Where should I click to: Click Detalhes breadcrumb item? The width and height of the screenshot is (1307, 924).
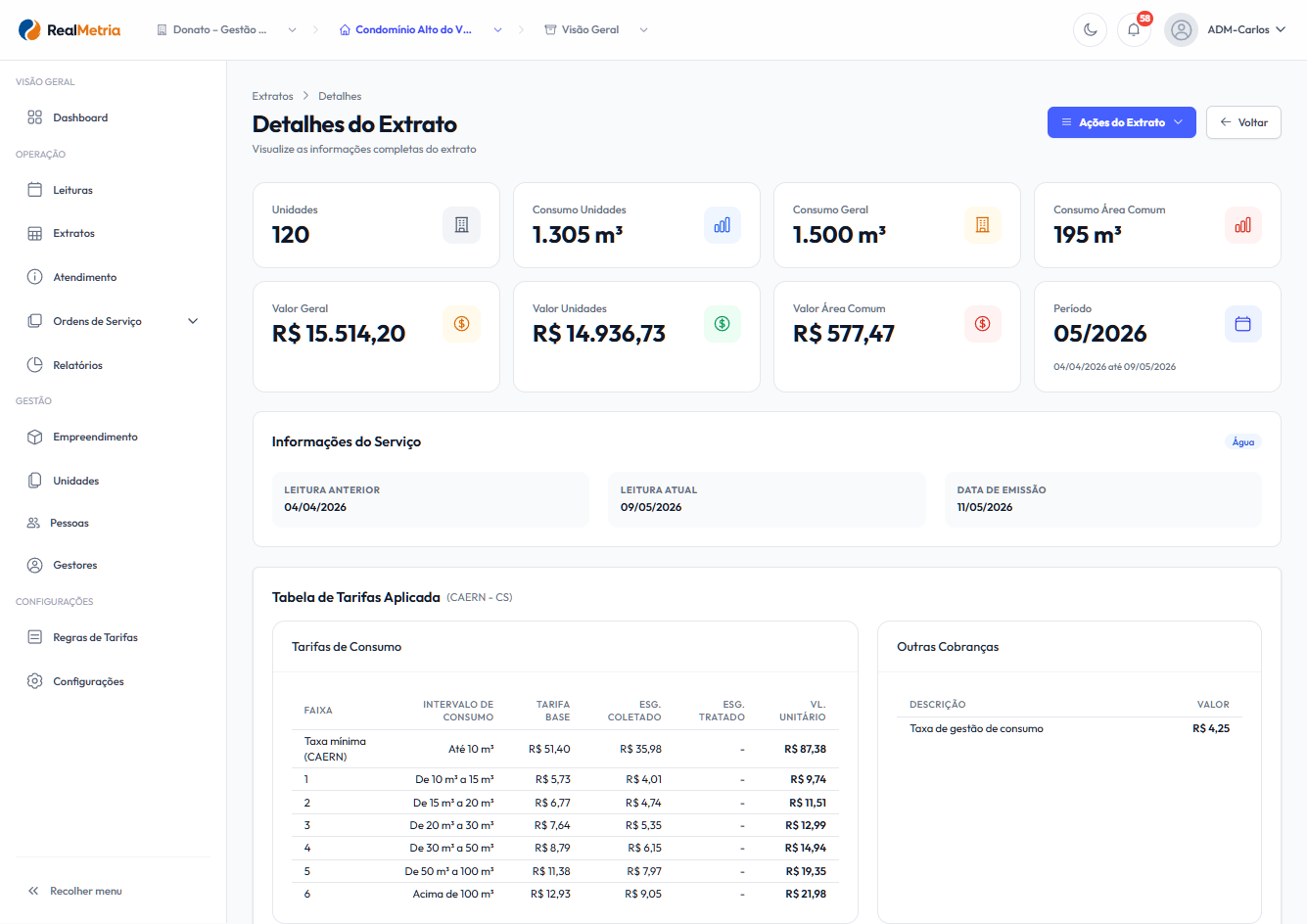point(340,96)
